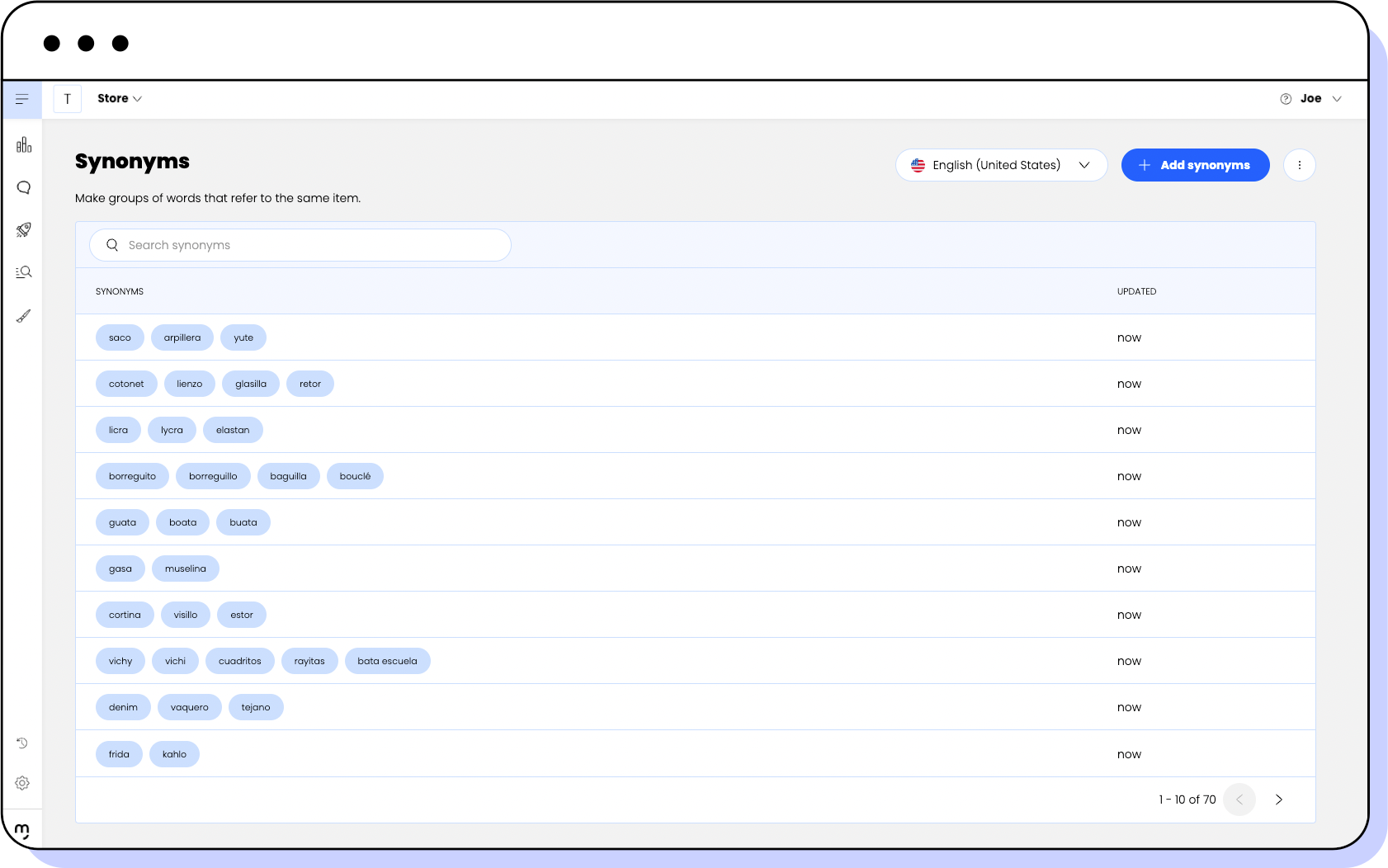Select the lienzo synonym chip
The height and width of the screenshot is (868, 1388).
[189, 384]
